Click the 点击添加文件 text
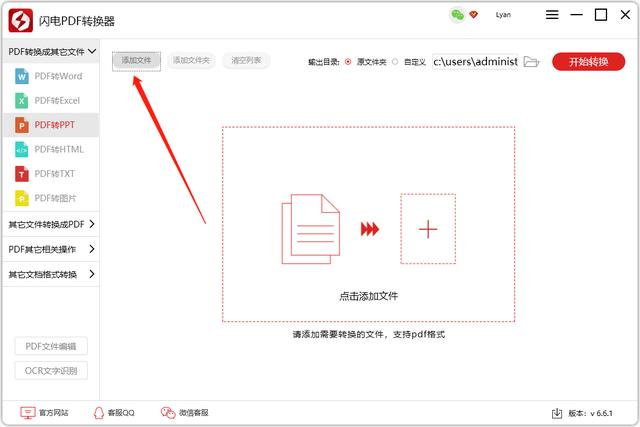This screenshot has height=427, width=640. click(369, 296)
